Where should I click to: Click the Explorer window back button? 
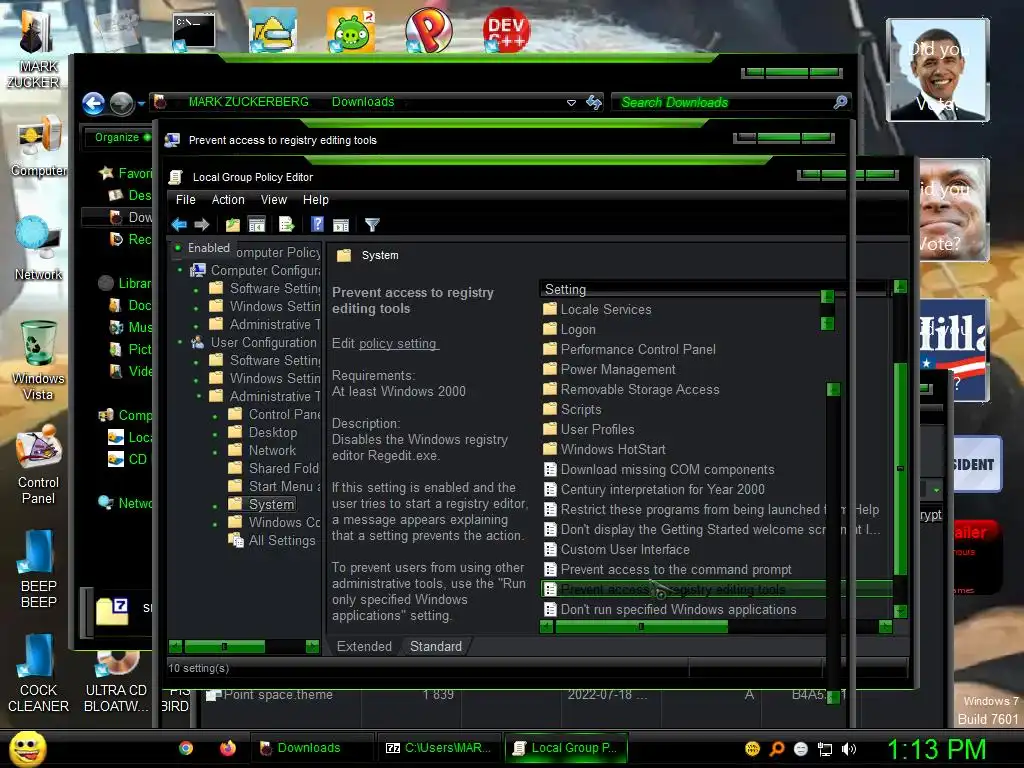[x=94, y=103]
